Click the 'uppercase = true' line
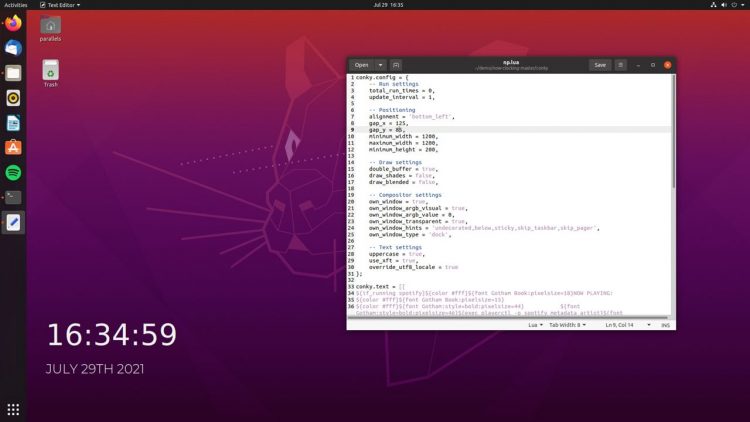750x422 pixels. 397,254
